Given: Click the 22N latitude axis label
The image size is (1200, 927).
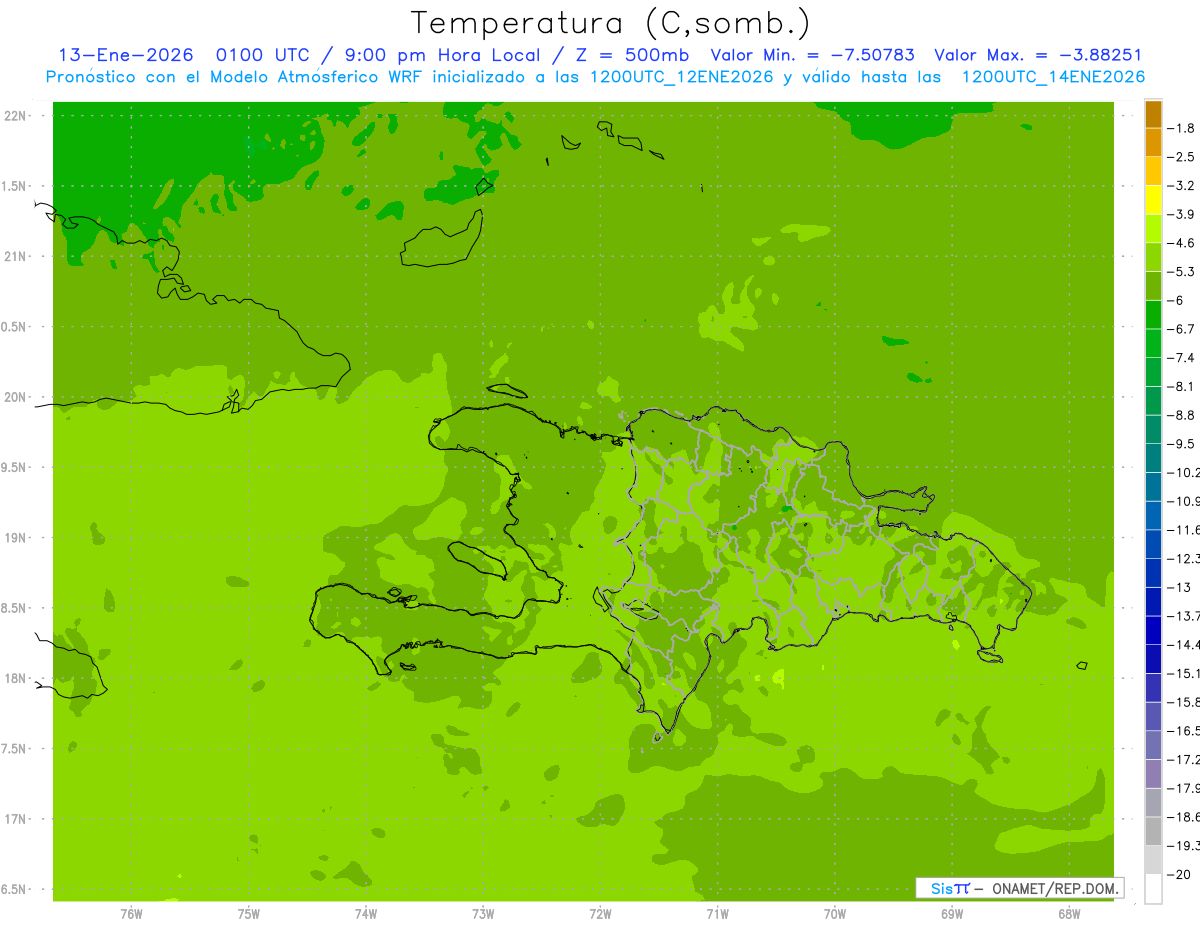Looking at the screenshot, I should (16, 116).
